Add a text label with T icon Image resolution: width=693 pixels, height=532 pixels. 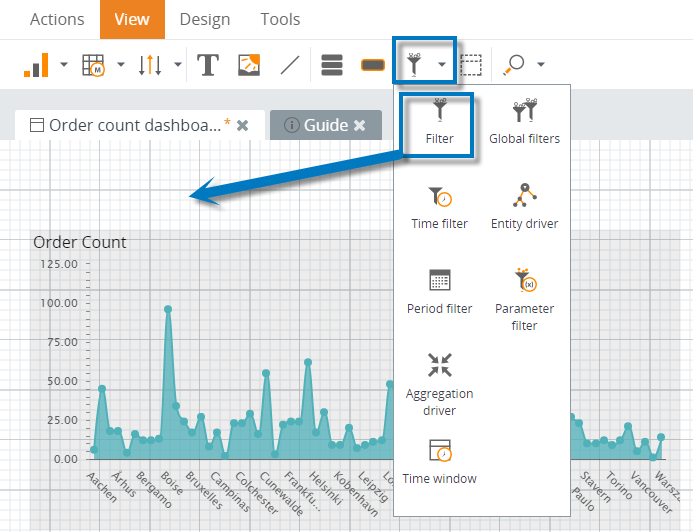point(208,65)
